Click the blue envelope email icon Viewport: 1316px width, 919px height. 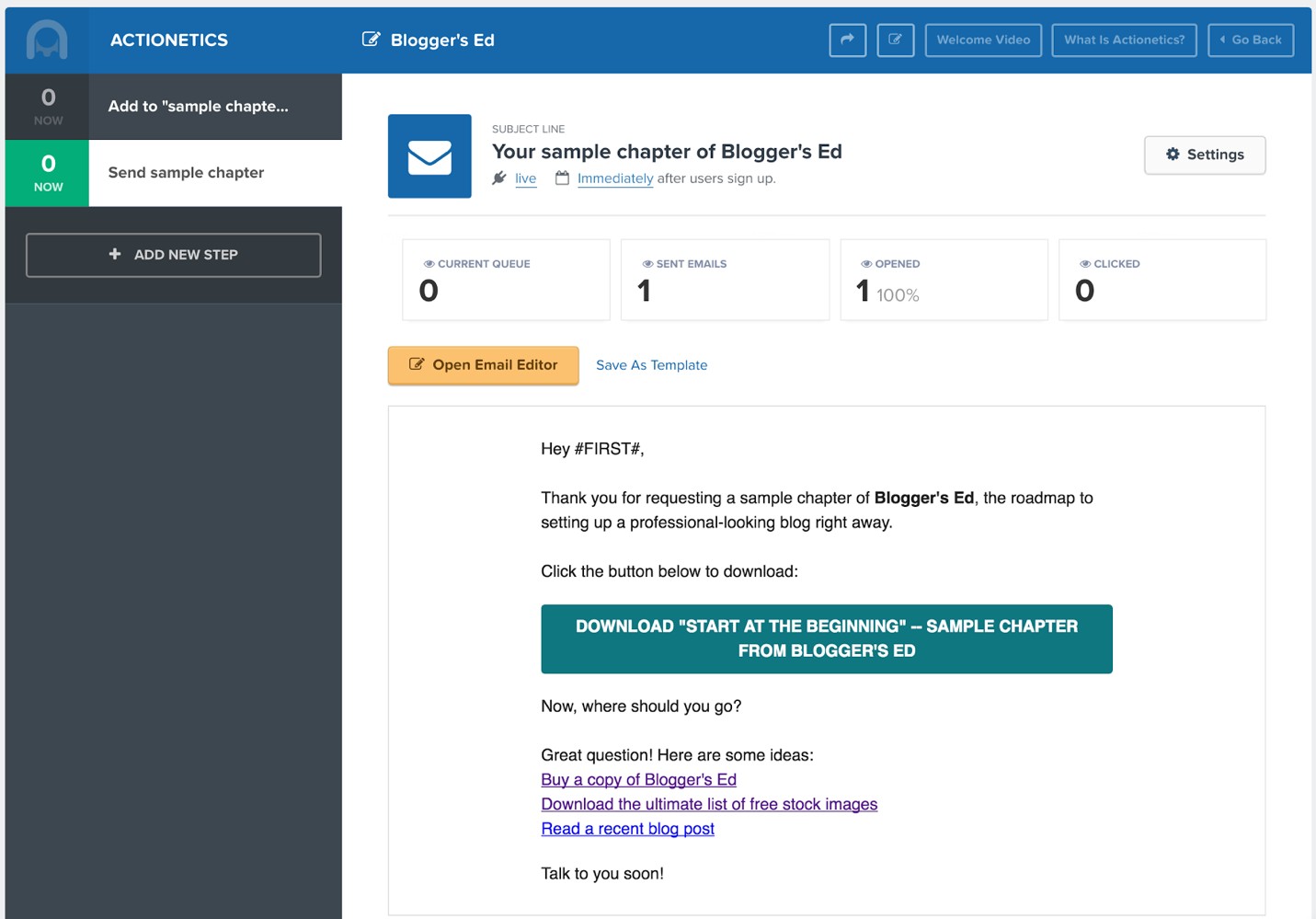point(429,156)
